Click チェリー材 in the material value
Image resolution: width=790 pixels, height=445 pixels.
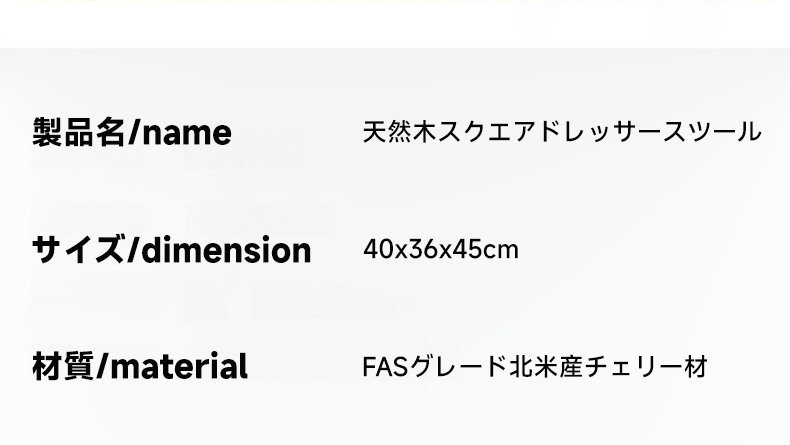647,366
